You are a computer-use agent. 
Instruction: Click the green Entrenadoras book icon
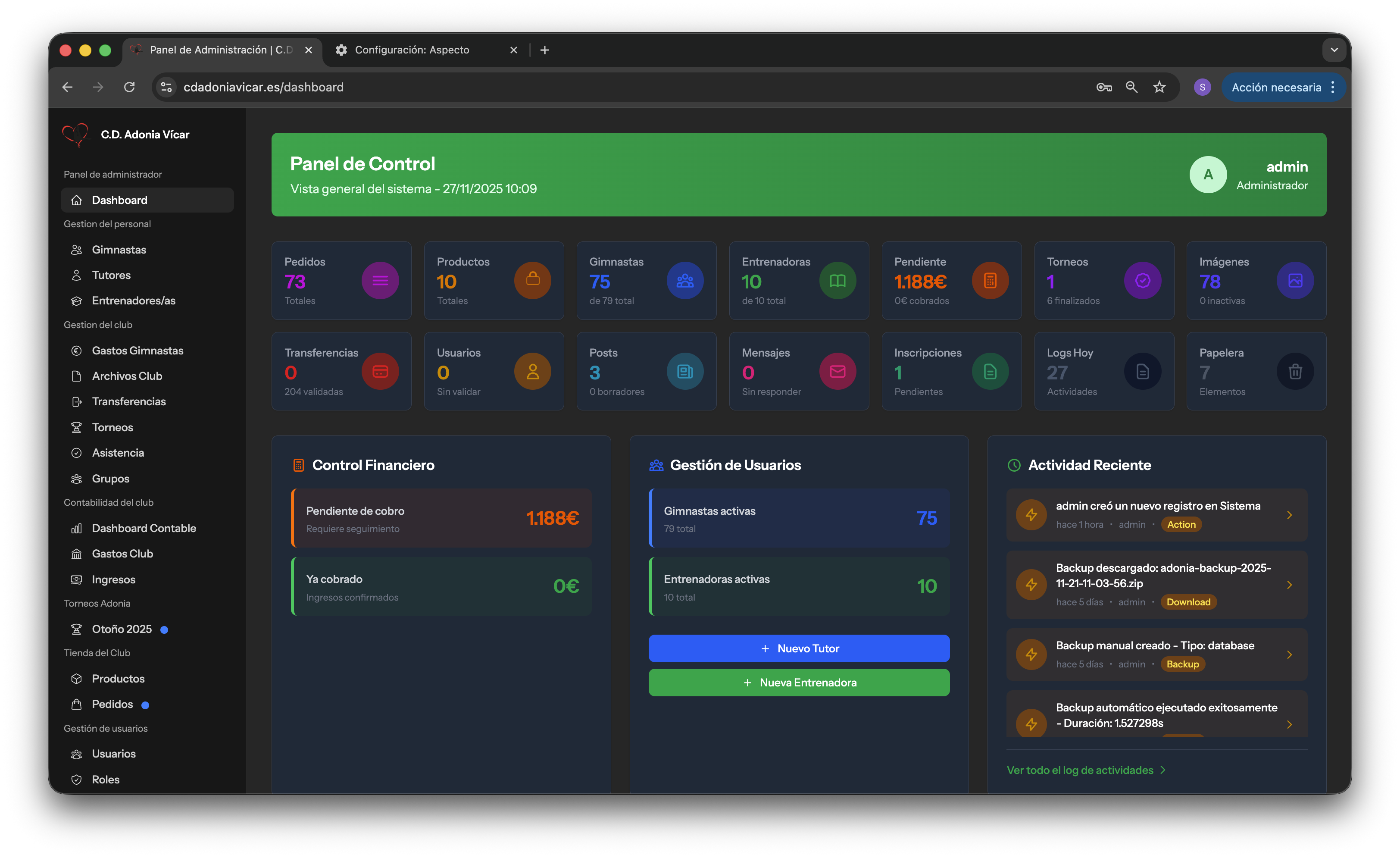pos(837,281)
